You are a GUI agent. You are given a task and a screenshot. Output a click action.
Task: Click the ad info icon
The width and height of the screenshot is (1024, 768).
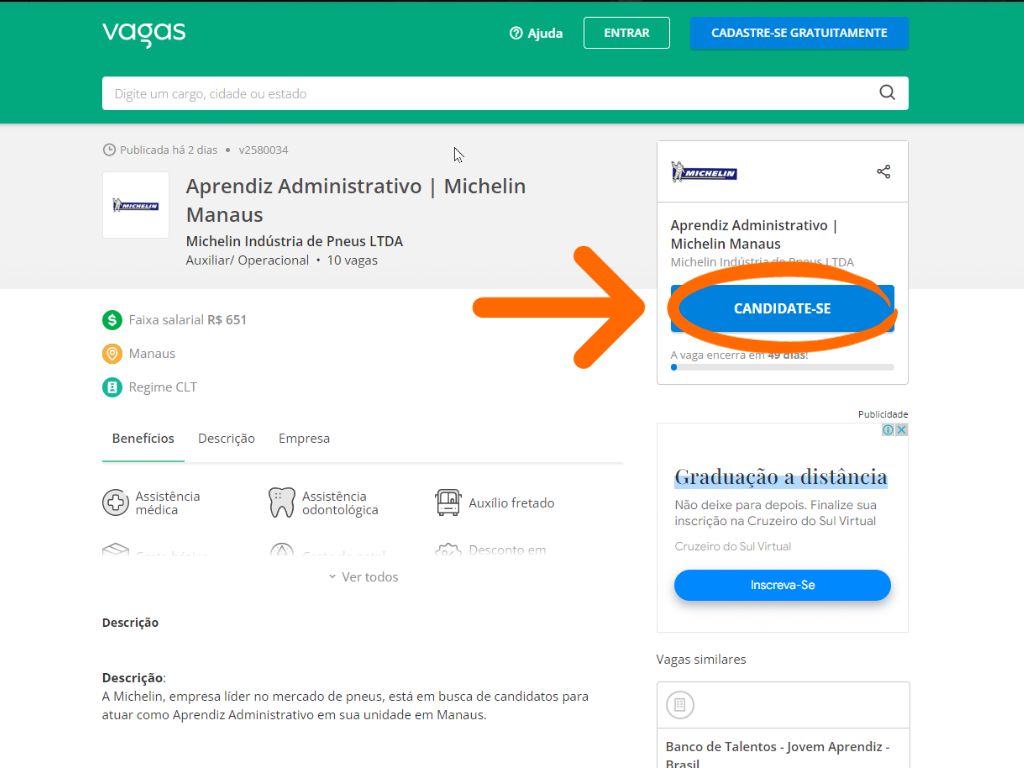click(x=888, y=430)
